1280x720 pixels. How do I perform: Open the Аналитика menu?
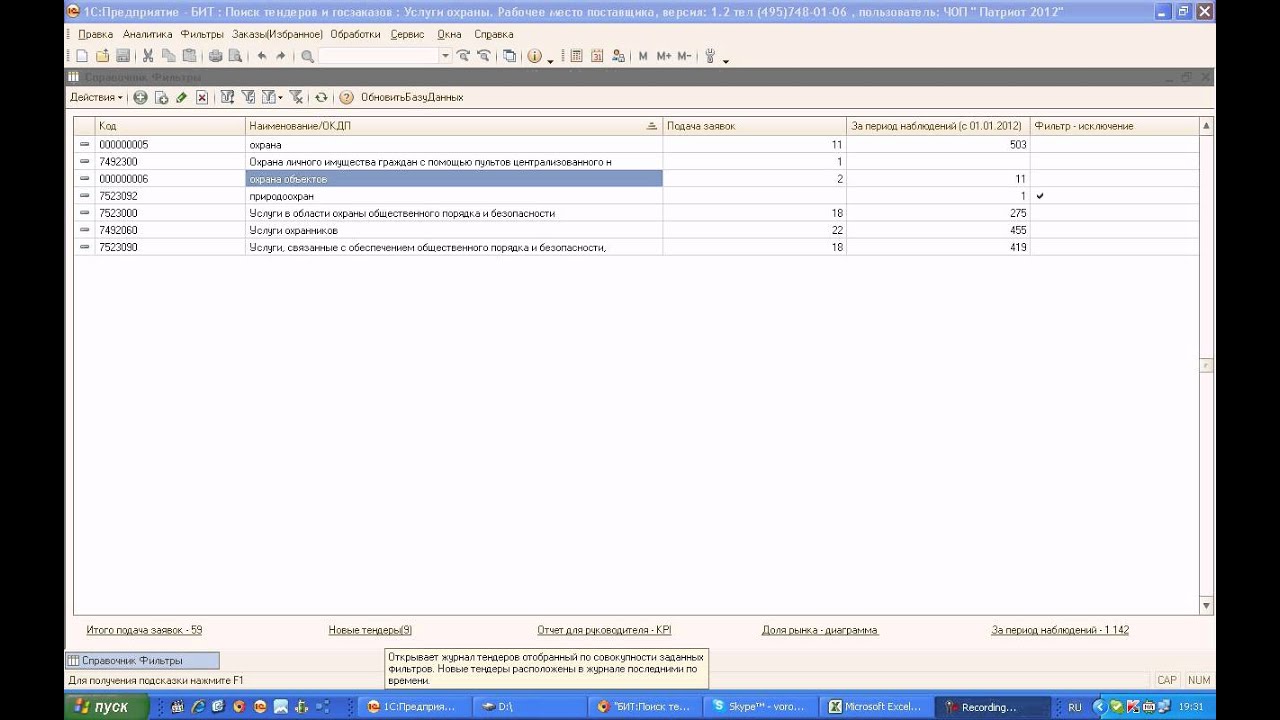pyautogui.click(x=148, y=34)
